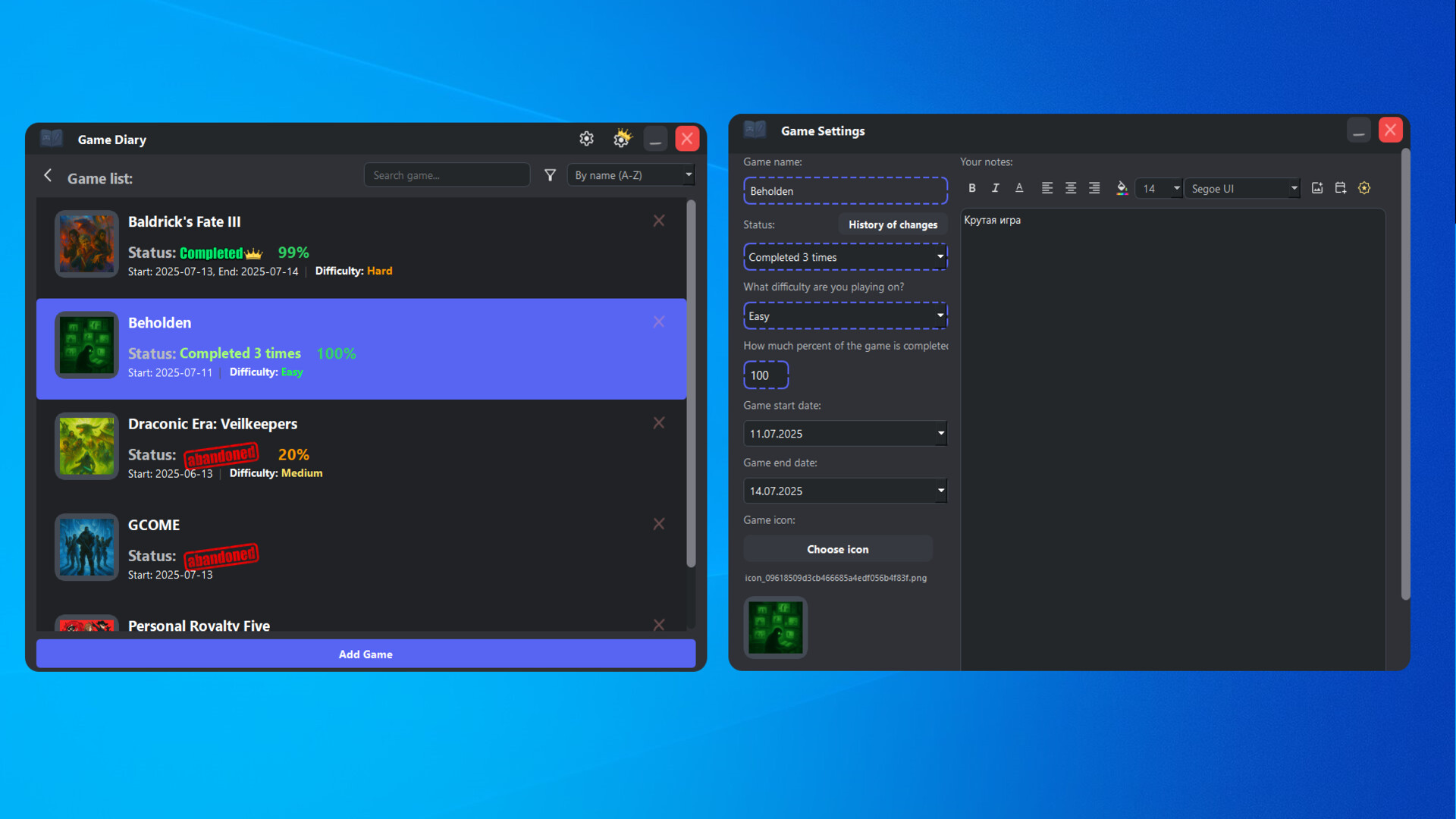Enable center text alignment

click(1071, 188)
